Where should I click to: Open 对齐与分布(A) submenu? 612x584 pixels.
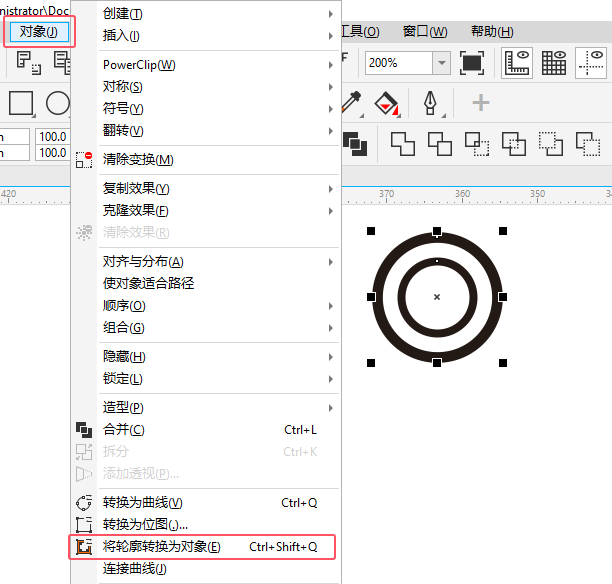pyautogui.click(x=219, y=262)
